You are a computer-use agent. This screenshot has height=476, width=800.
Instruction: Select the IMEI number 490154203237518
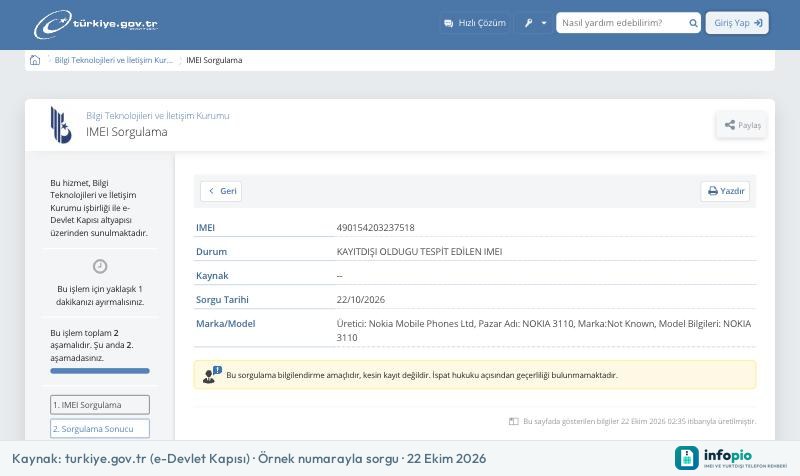[x=376, y=228]
